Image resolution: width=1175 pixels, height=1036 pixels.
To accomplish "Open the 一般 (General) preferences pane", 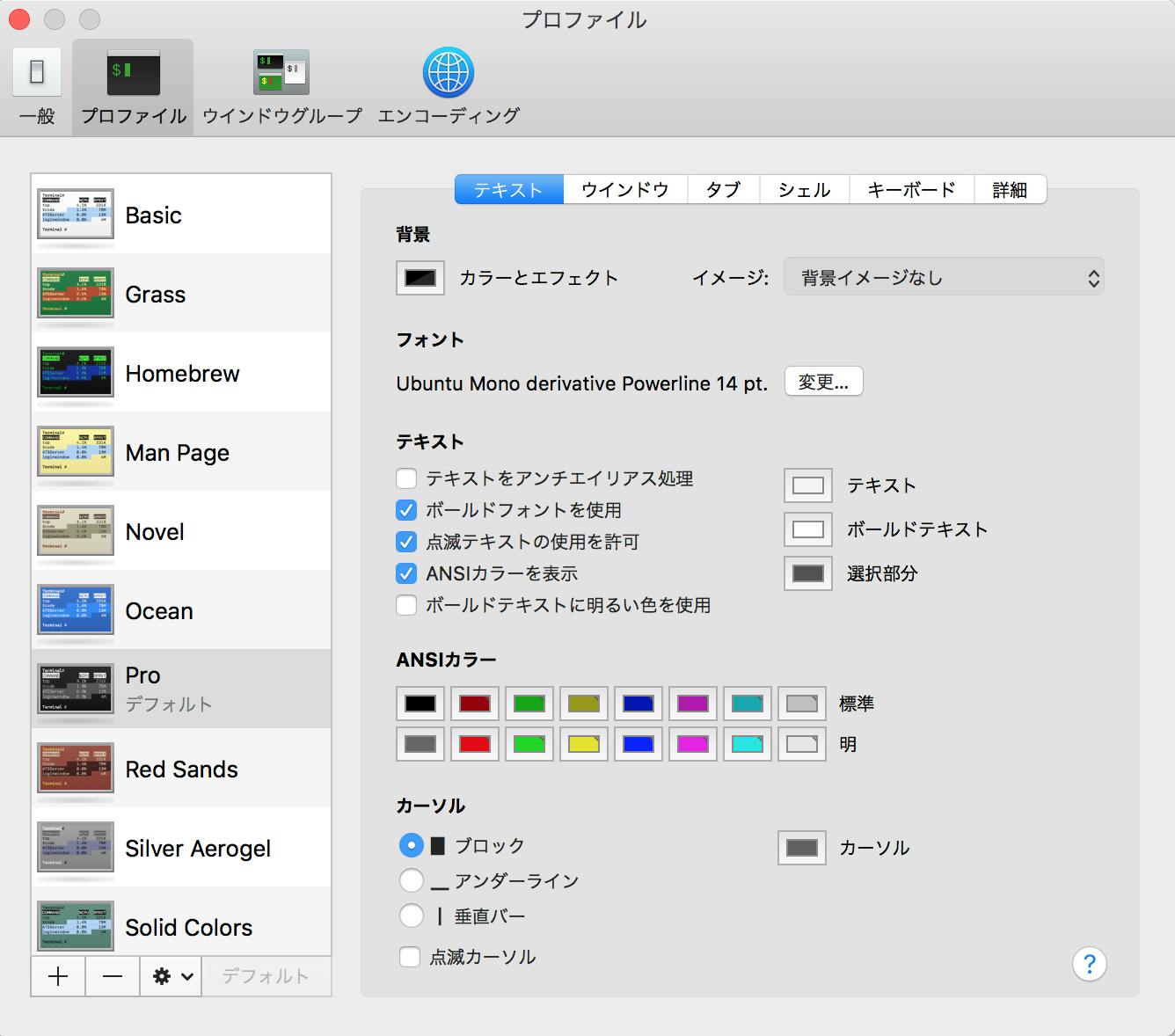I will click(36, 85).
